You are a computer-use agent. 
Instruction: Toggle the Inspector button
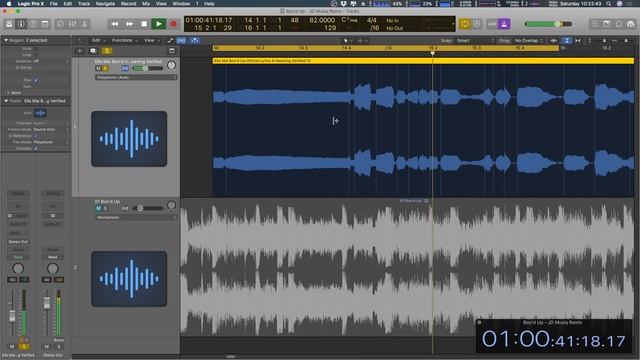point(21,24)
